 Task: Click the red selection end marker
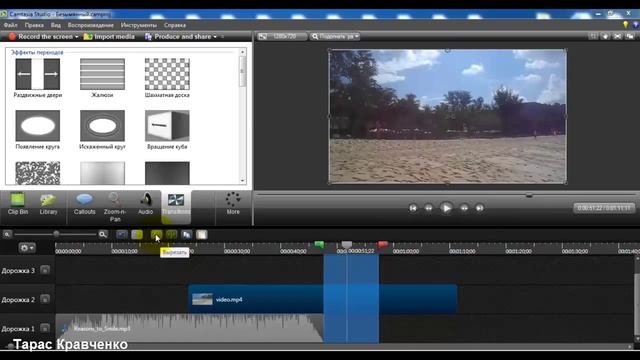pos(383,244)
